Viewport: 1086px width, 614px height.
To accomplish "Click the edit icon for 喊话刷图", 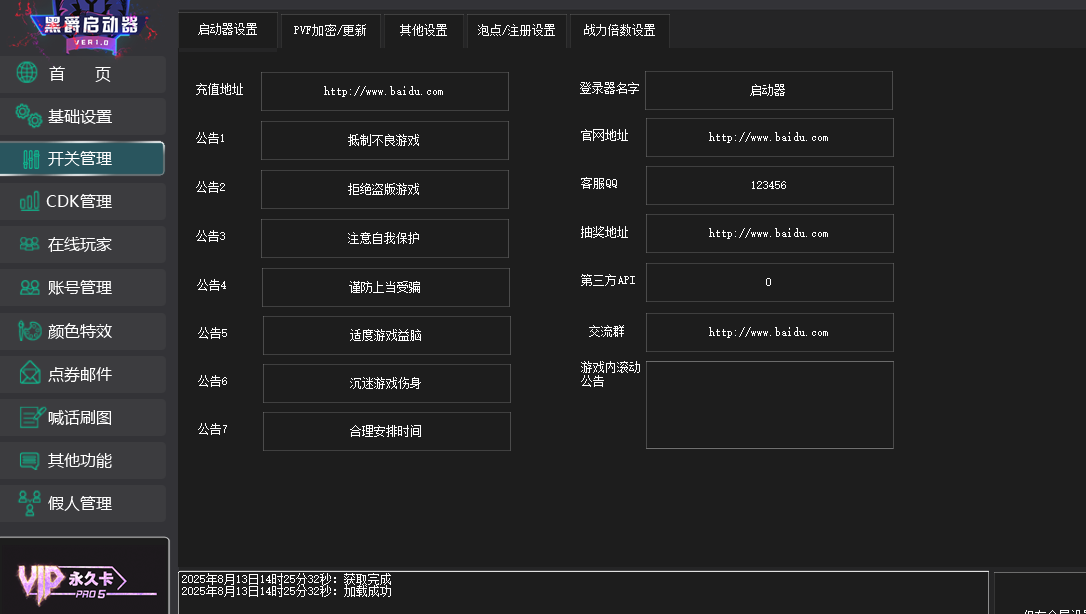I will click(32, 417).
